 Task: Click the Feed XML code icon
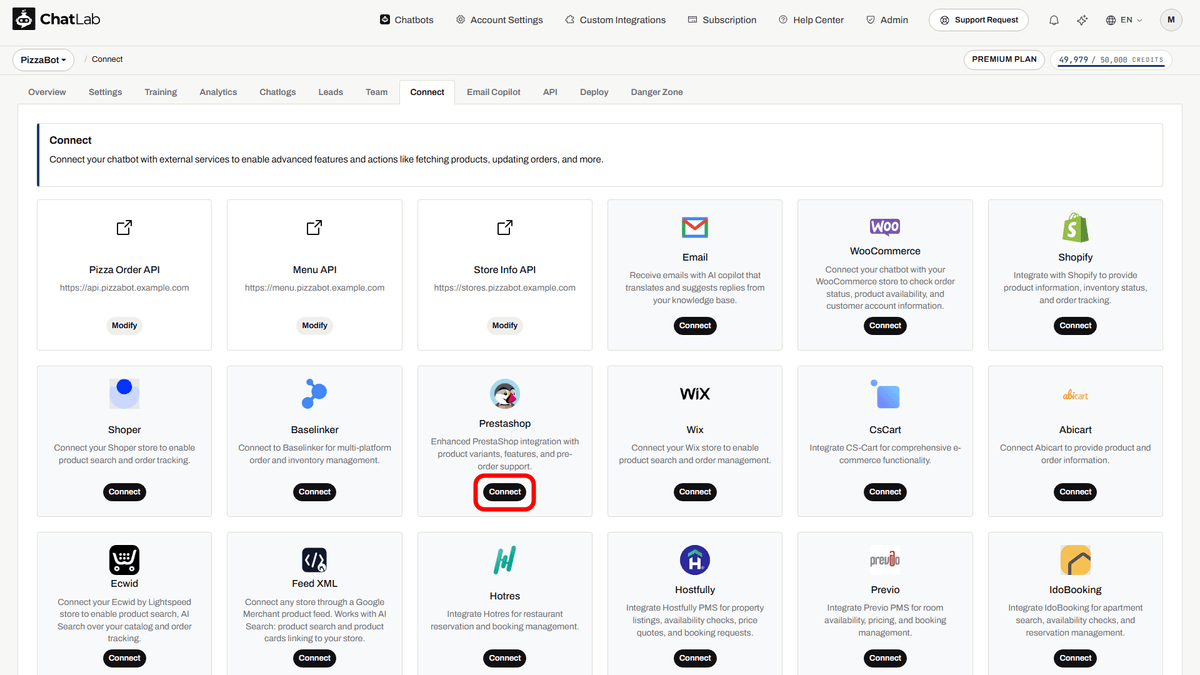[314, 560]
